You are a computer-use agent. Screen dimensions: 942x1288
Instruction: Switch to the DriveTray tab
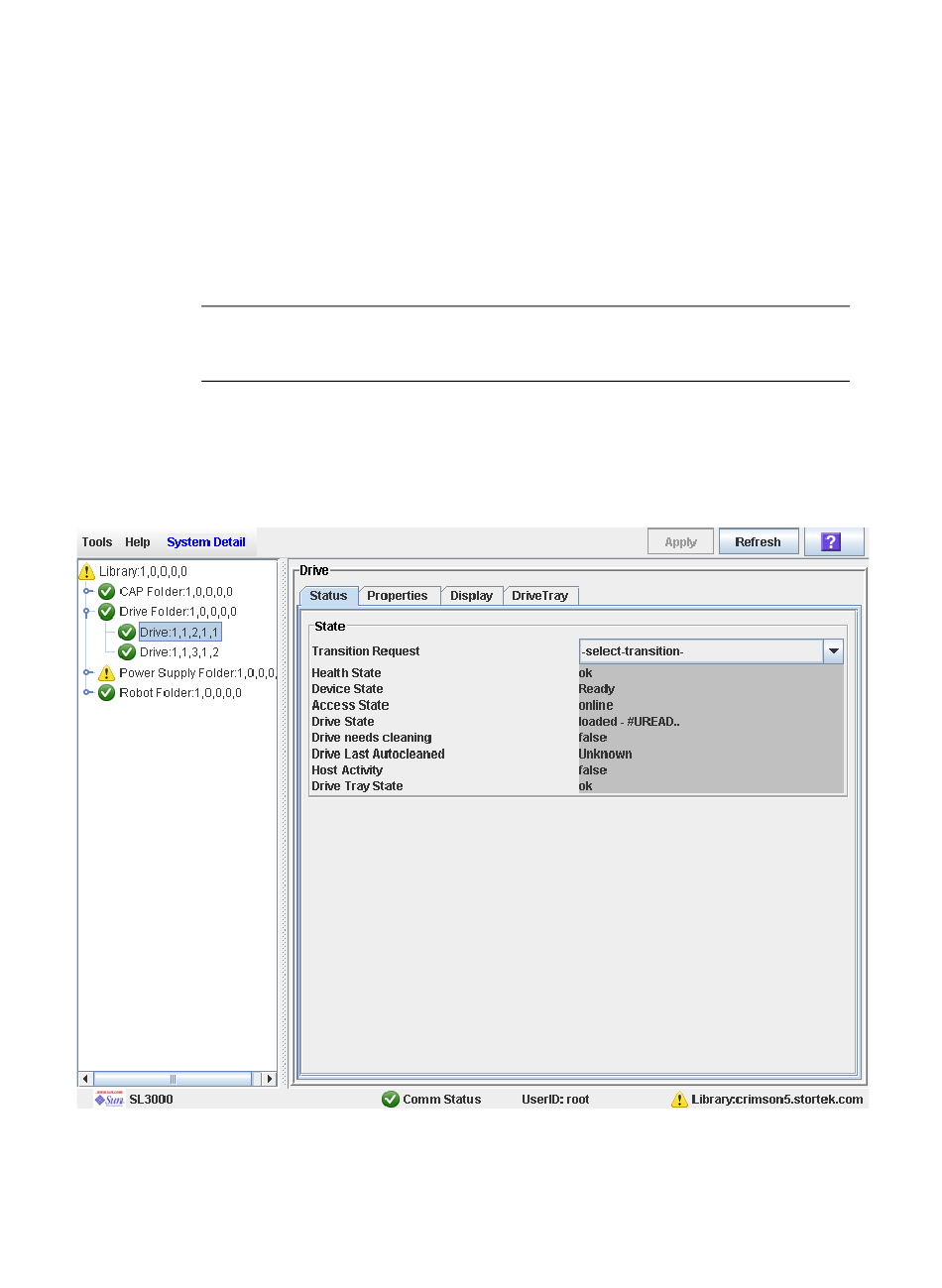point(540,596)
